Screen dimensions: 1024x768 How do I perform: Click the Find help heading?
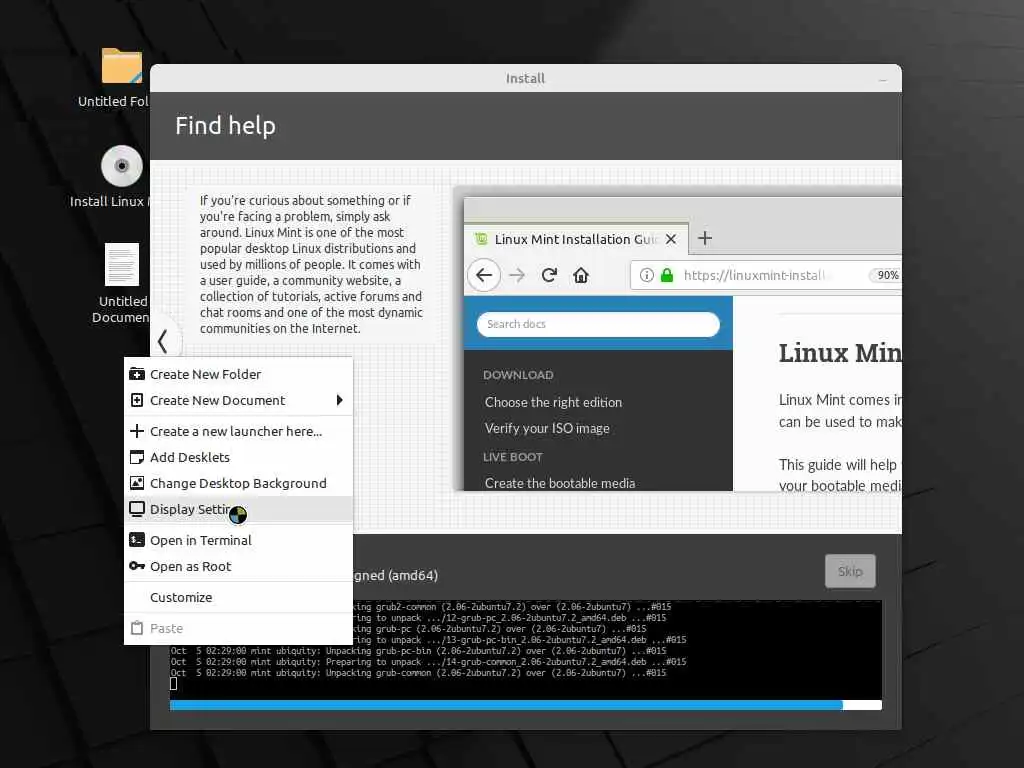225,125
